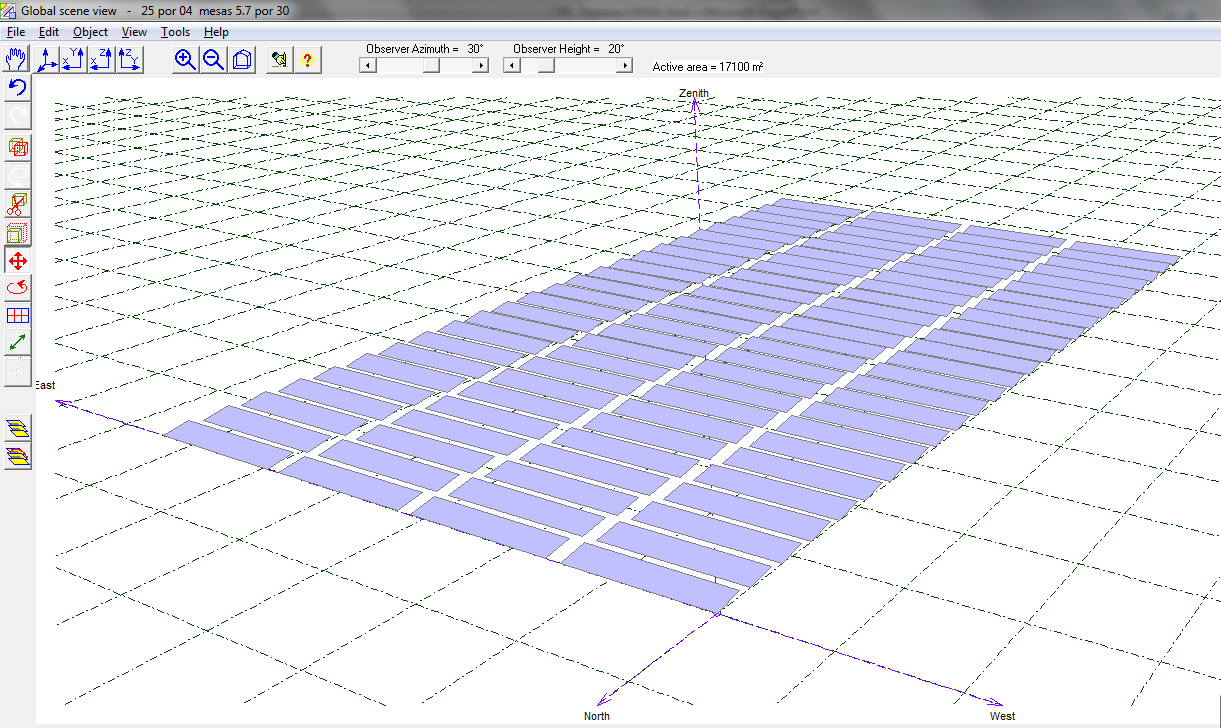Image resolution: width=1221 pixels, height=728 pixels.
Task: Decrease Observer Height with left arrow
Action: 510,65
